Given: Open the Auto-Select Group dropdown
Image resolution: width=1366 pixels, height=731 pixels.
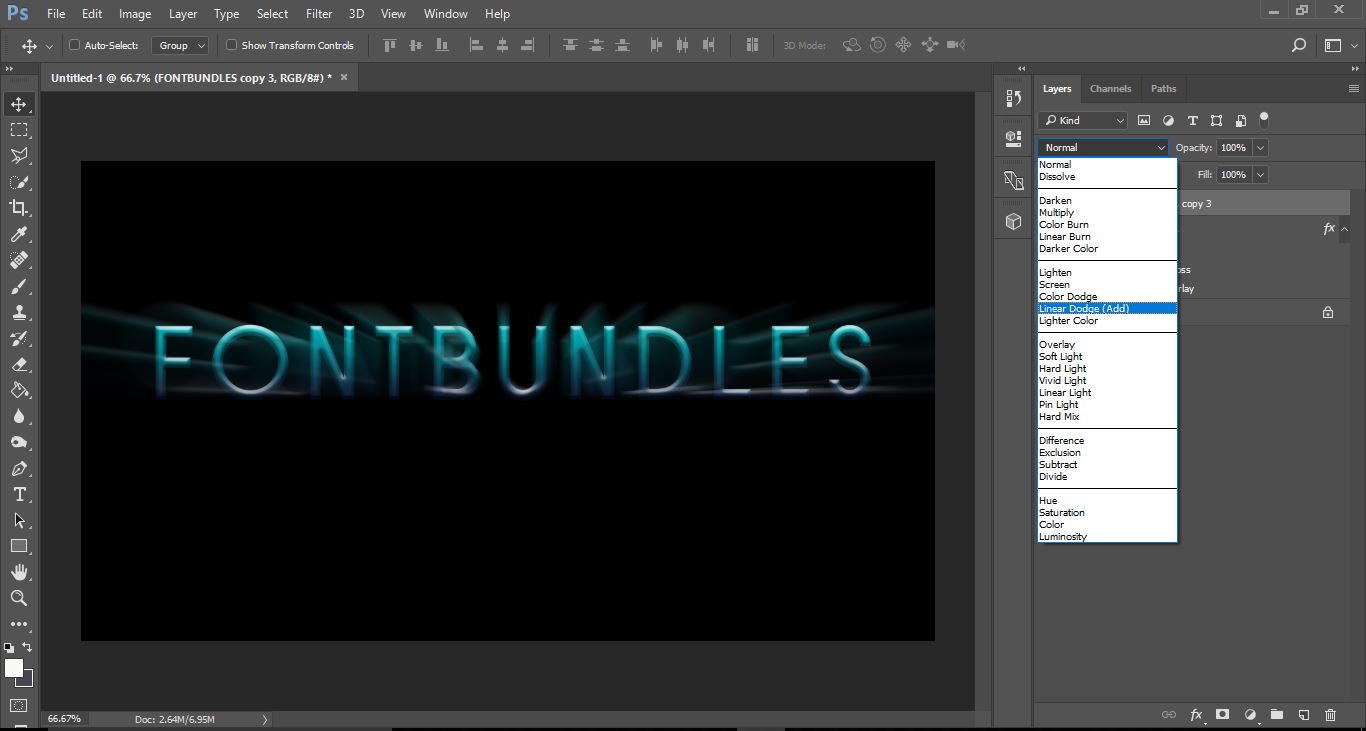Looking at the screenshot, I should [180, 45].
